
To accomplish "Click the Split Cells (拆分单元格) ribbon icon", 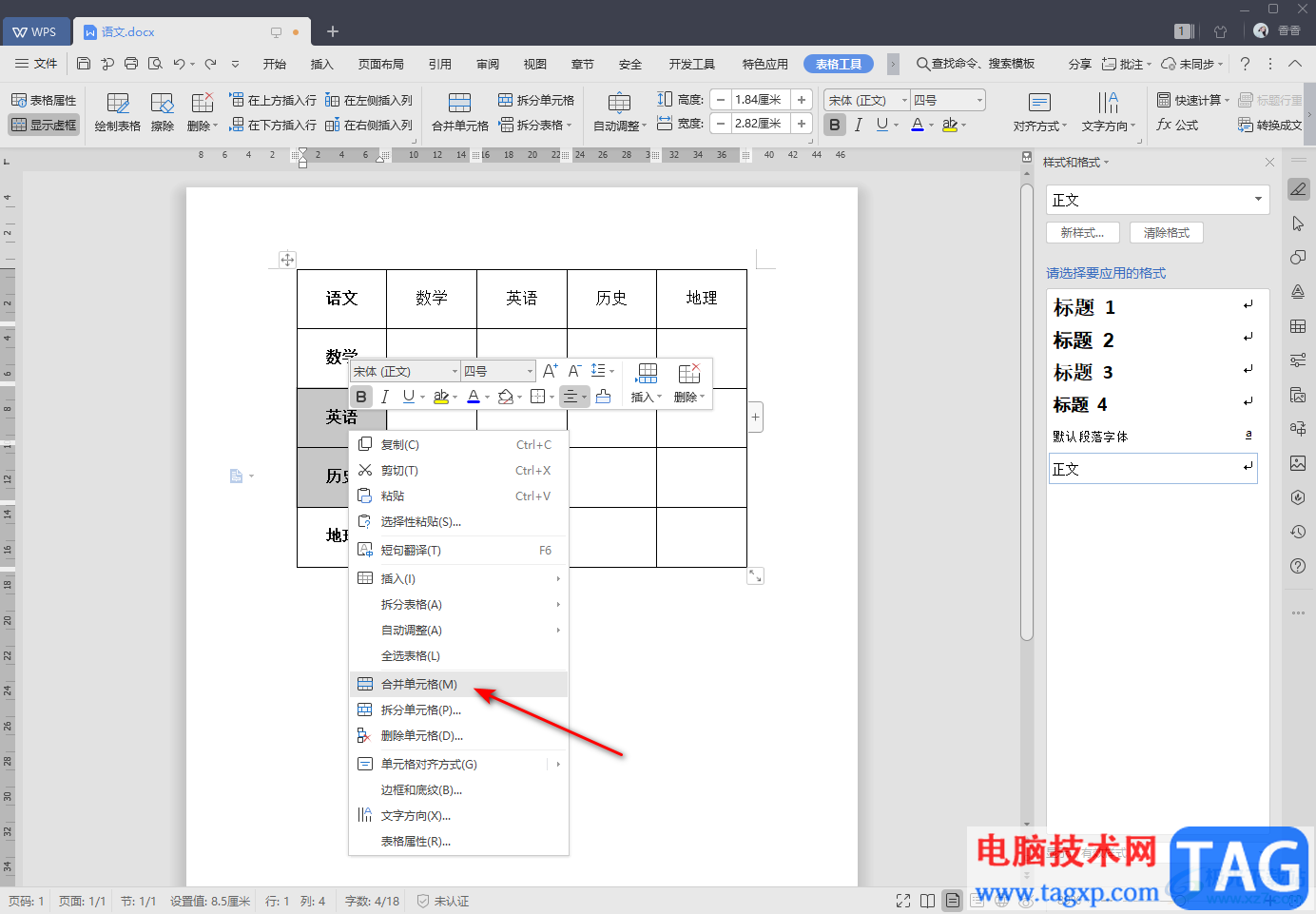I will pos(506,100).
